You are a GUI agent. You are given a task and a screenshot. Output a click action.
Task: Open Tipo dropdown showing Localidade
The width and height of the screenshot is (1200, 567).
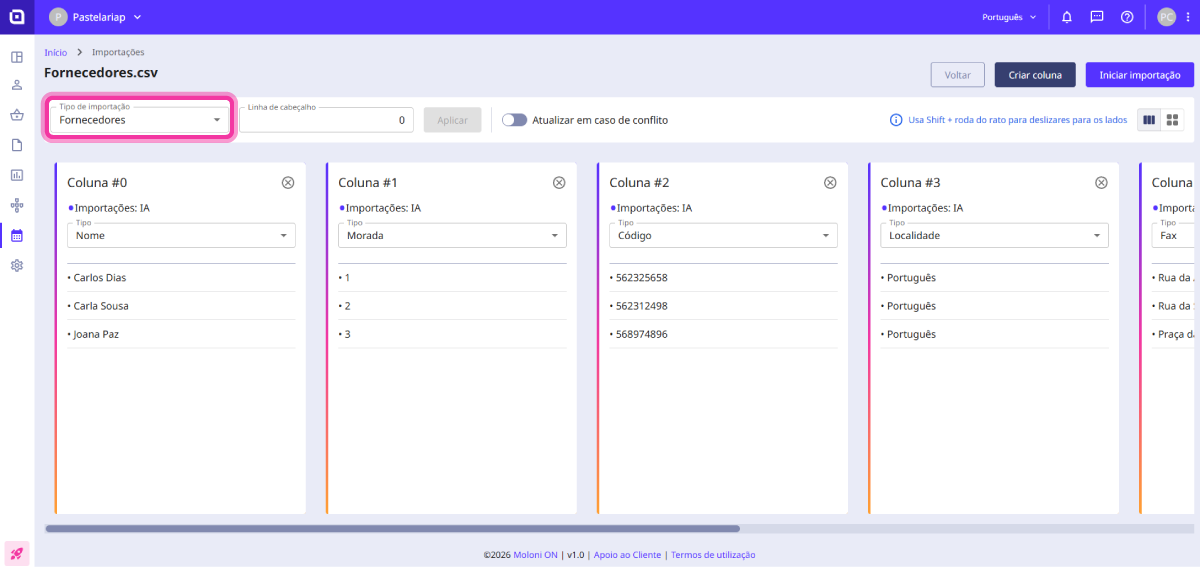[994, 235]
